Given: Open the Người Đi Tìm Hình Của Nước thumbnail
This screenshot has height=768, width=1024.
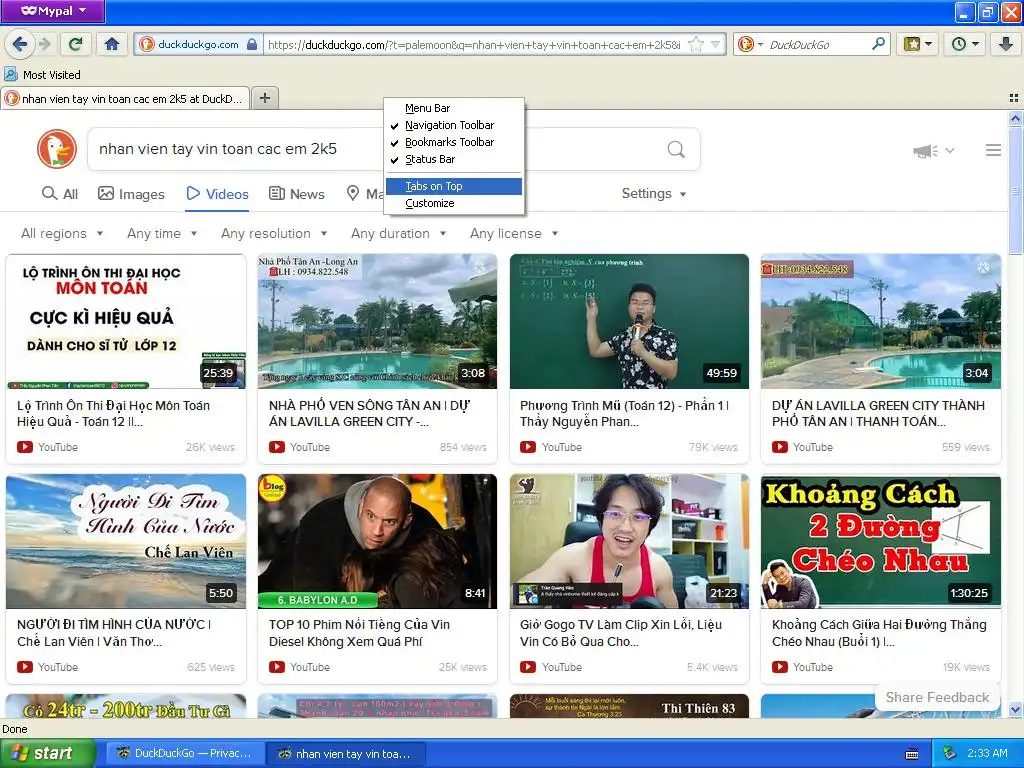Looking at the screenshot, I should tap(125, 541).
